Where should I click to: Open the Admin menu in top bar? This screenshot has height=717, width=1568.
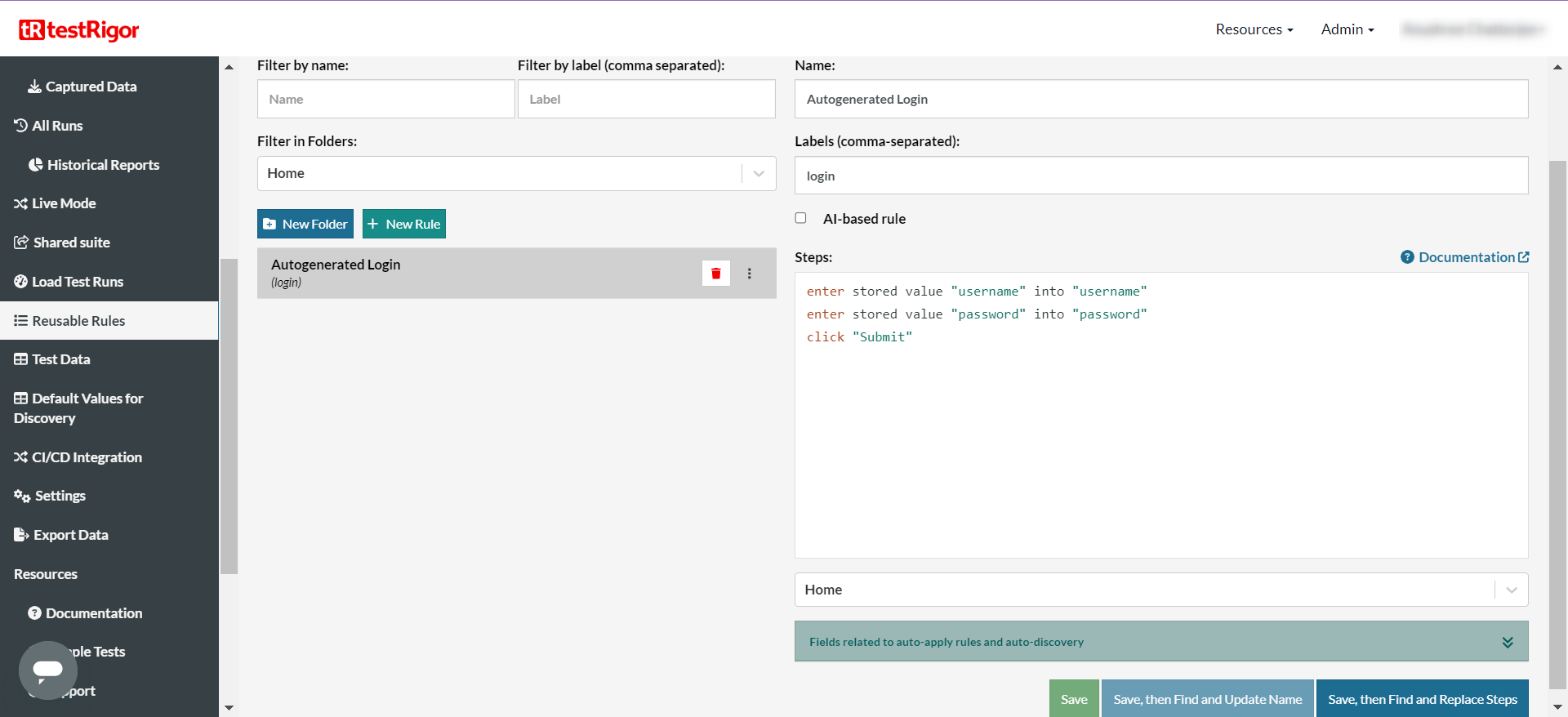[x=1347, y=29]
